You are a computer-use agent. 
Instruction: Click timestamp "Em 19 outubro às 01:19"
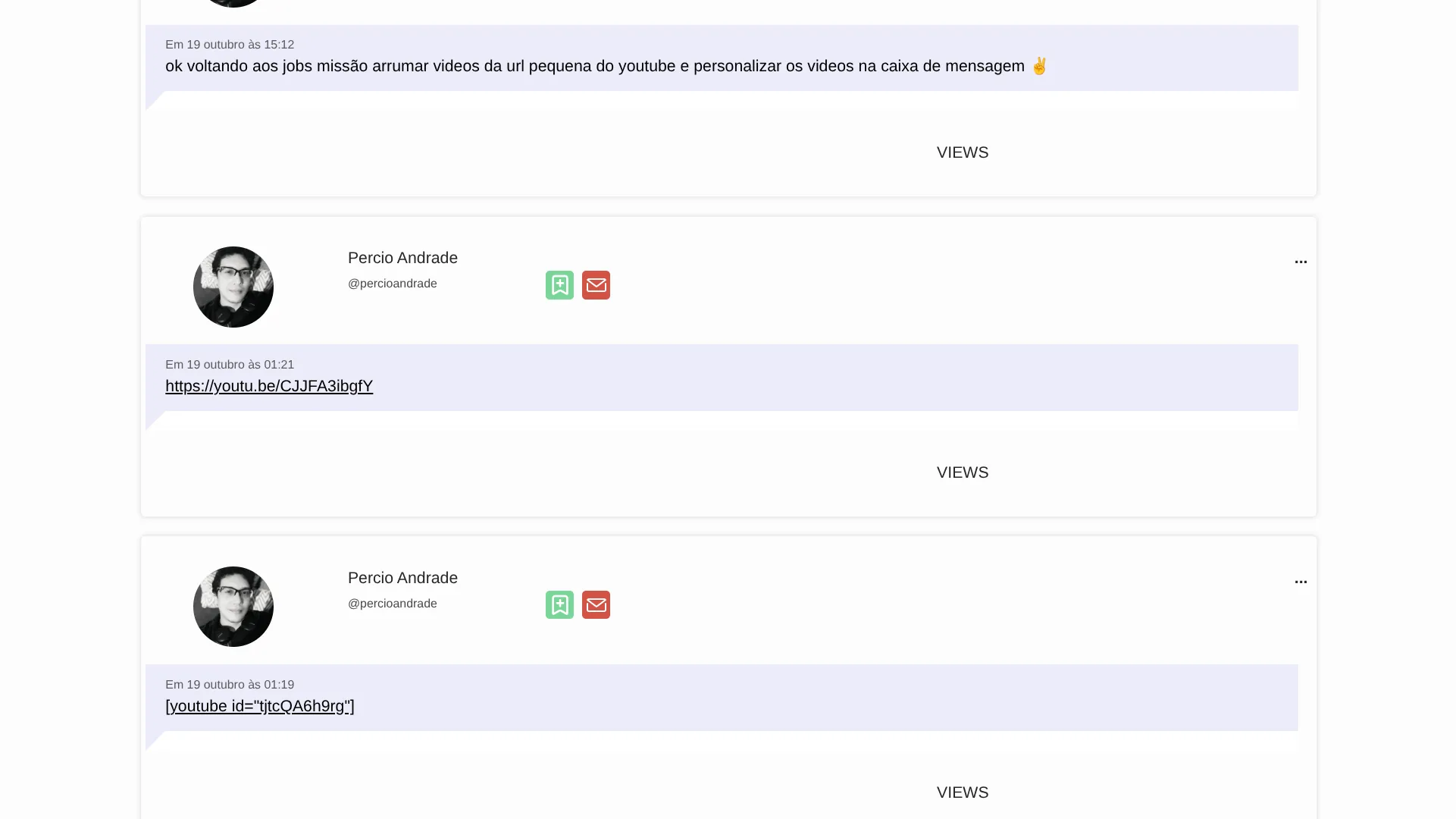[x=230, y=685]
